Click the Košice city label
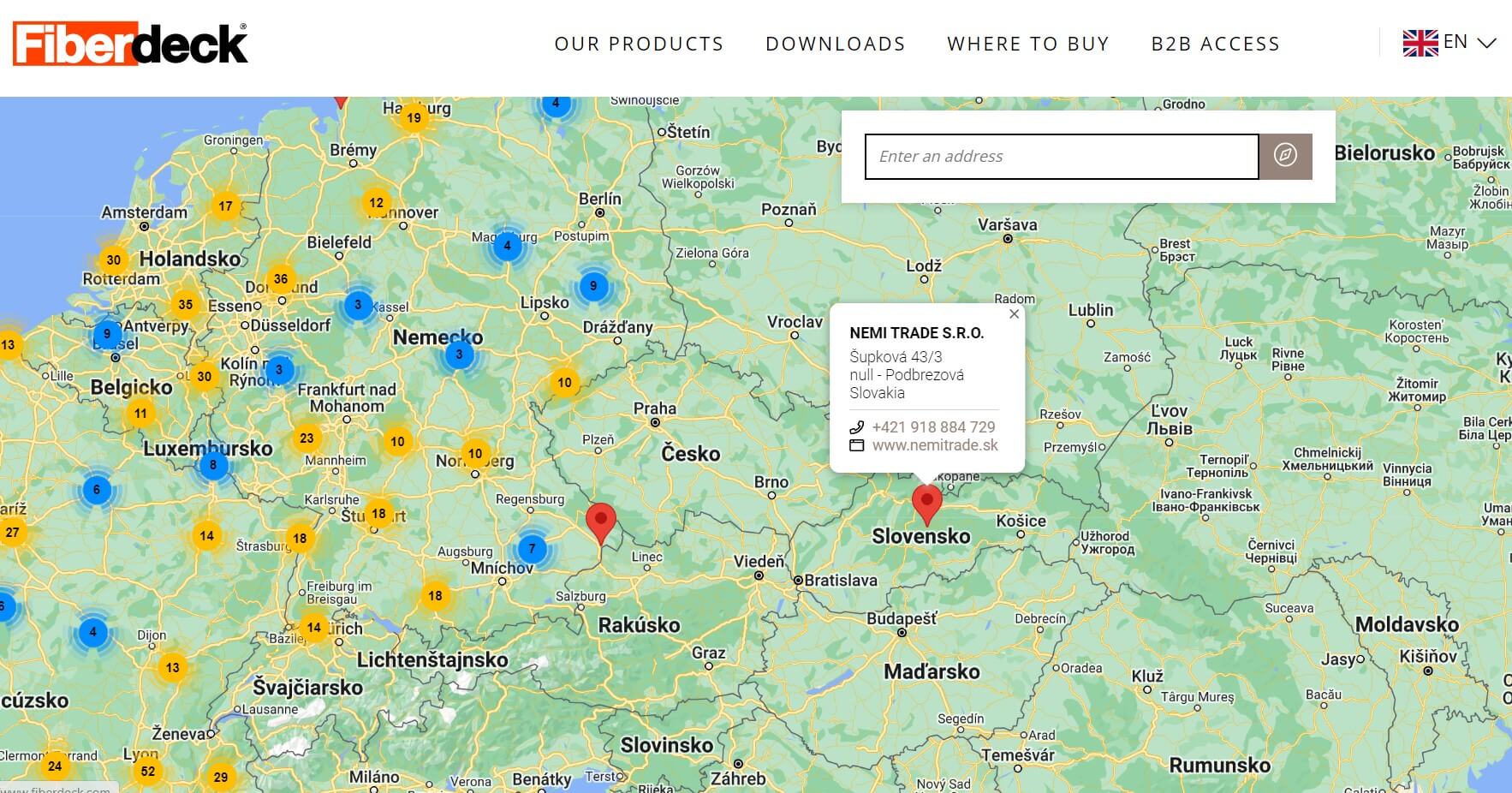This screenshot has width=1512, height=793. point(1021,521)
